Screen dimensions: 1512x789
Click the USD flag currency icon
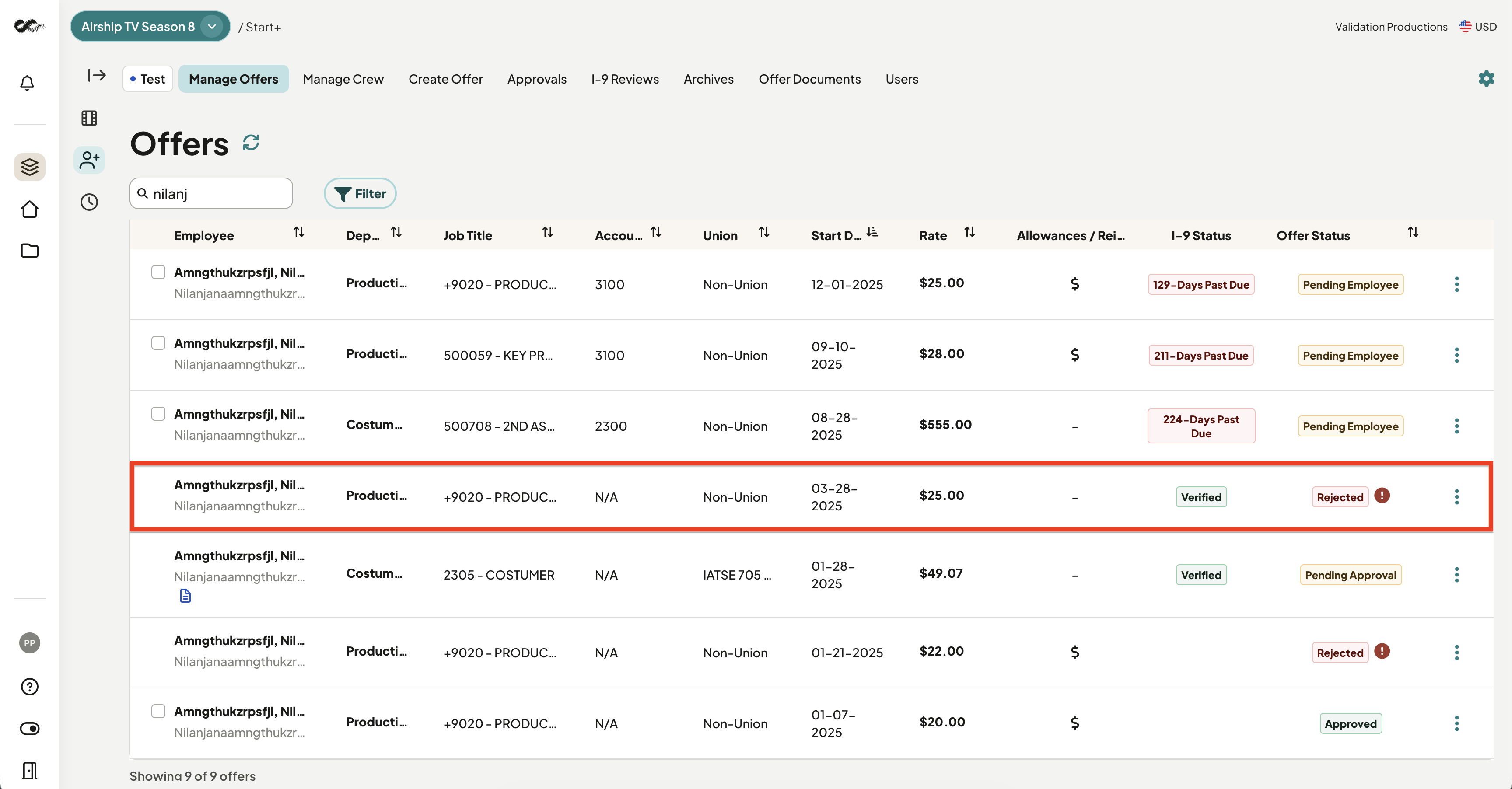[x=1466, y=26]
